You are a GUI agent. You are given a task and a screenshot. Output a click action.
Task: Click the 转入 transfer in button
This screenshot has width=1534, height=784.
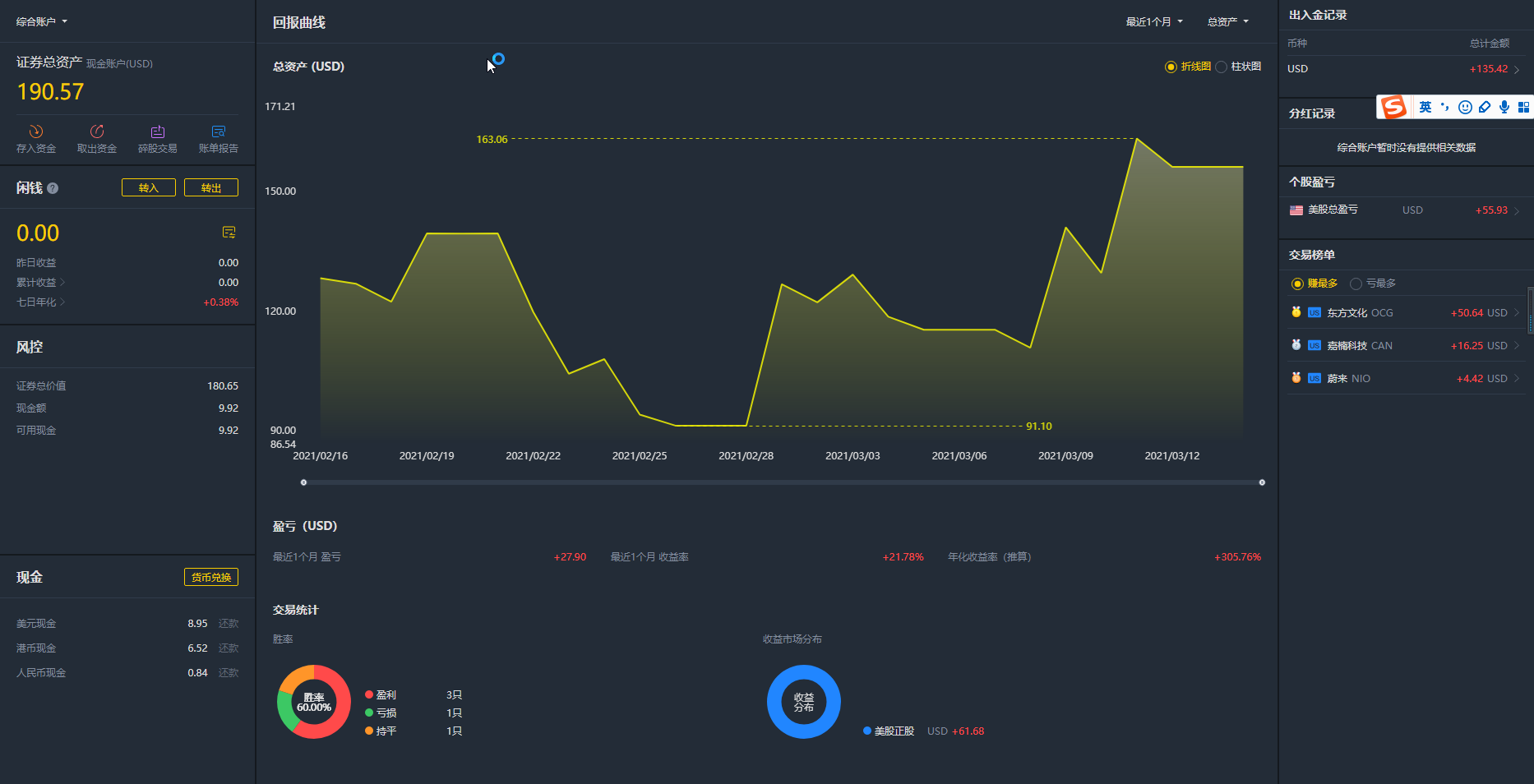tap(149, 187)
